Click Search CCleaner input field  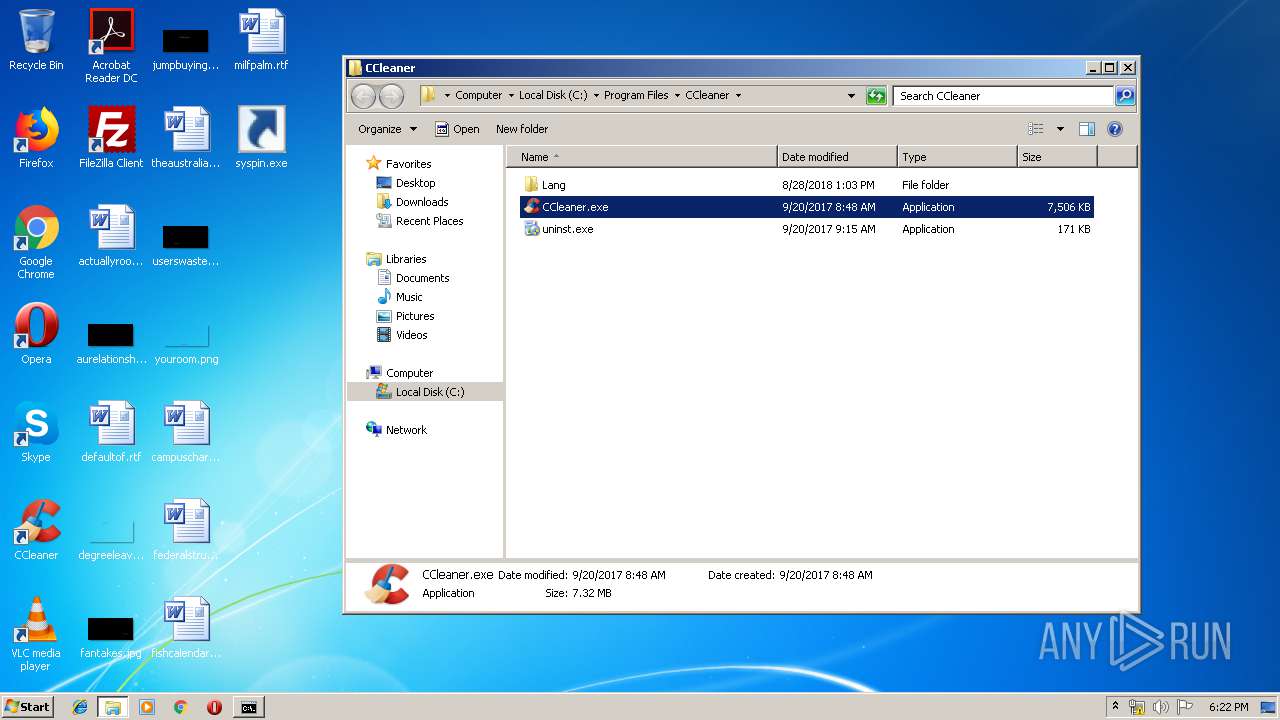click(x=1003, y=96)
